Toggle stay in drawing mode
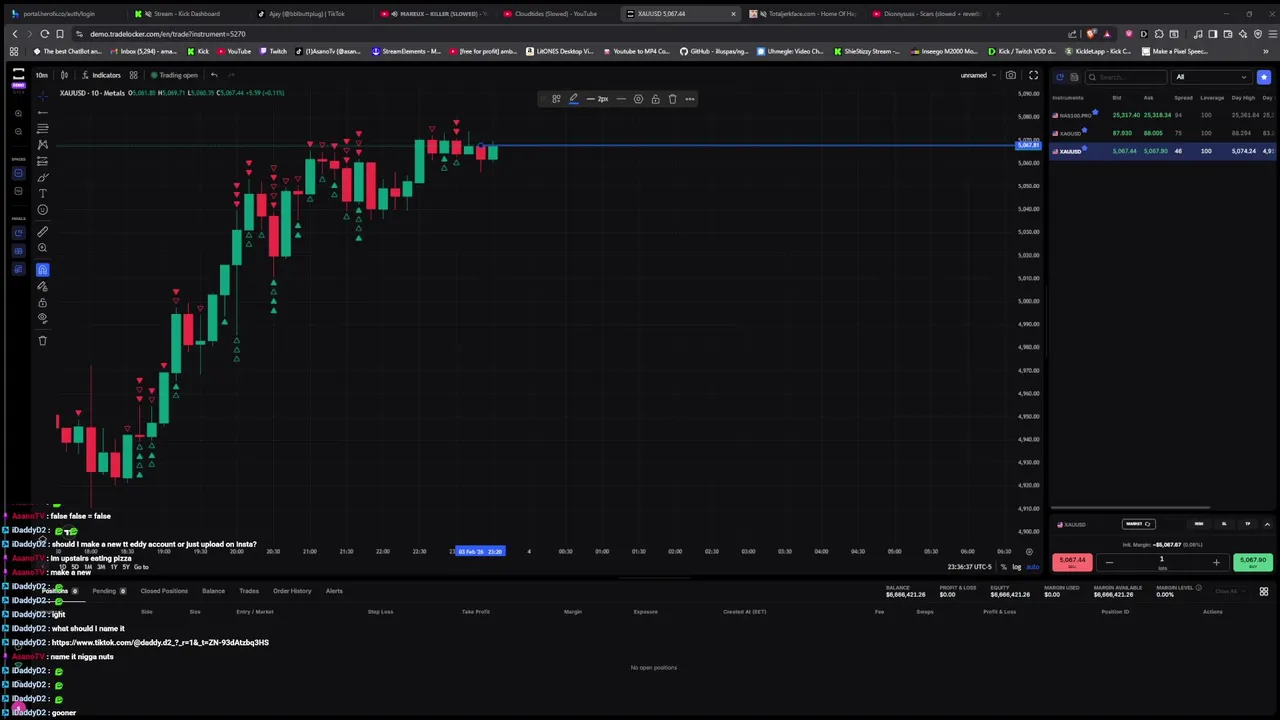This screenshot has width=1280, height=720. click(42, 286)
